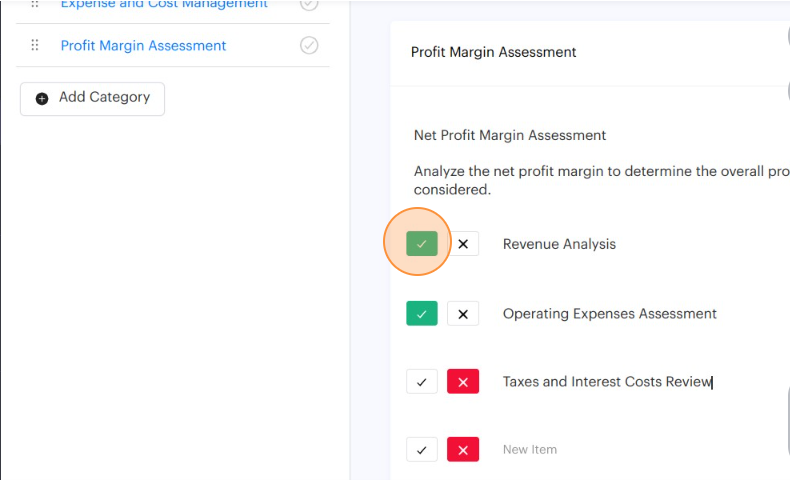The width and height of the screenshot is (790, 480).
Task: Click the drag handle beside Profit Margin Assessment
Action: [x=35, y=45]
